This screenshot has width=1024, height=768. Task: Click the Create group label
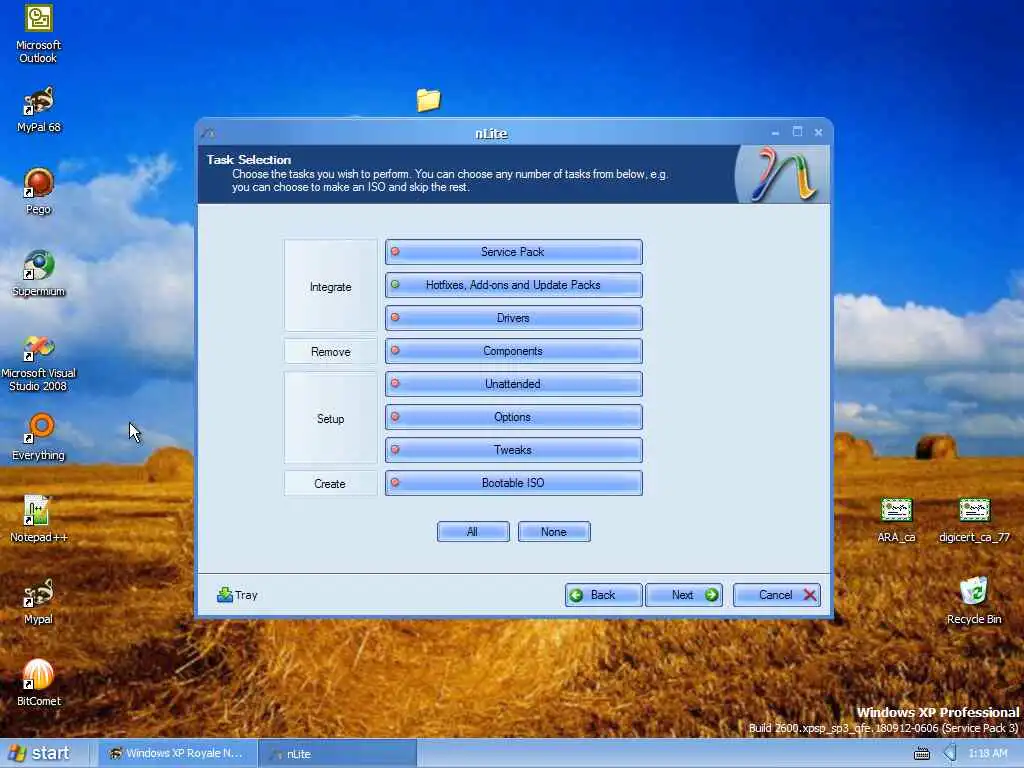point(330,484)
